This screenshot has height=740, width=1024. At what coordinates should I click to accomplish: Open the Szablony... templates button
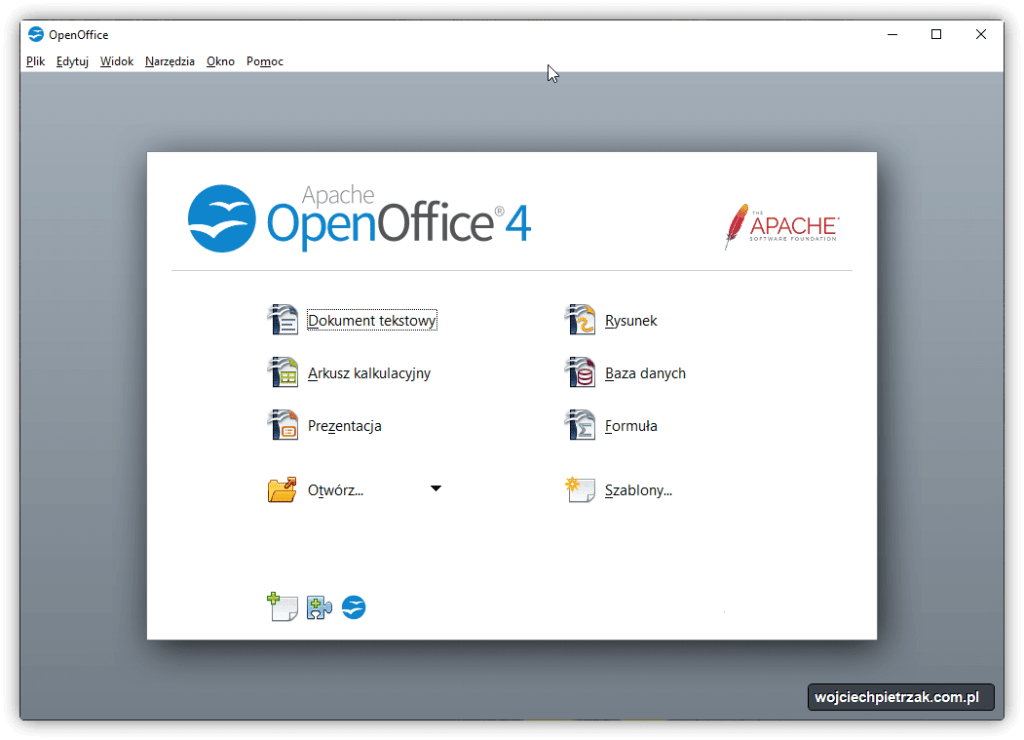[637, 490]
